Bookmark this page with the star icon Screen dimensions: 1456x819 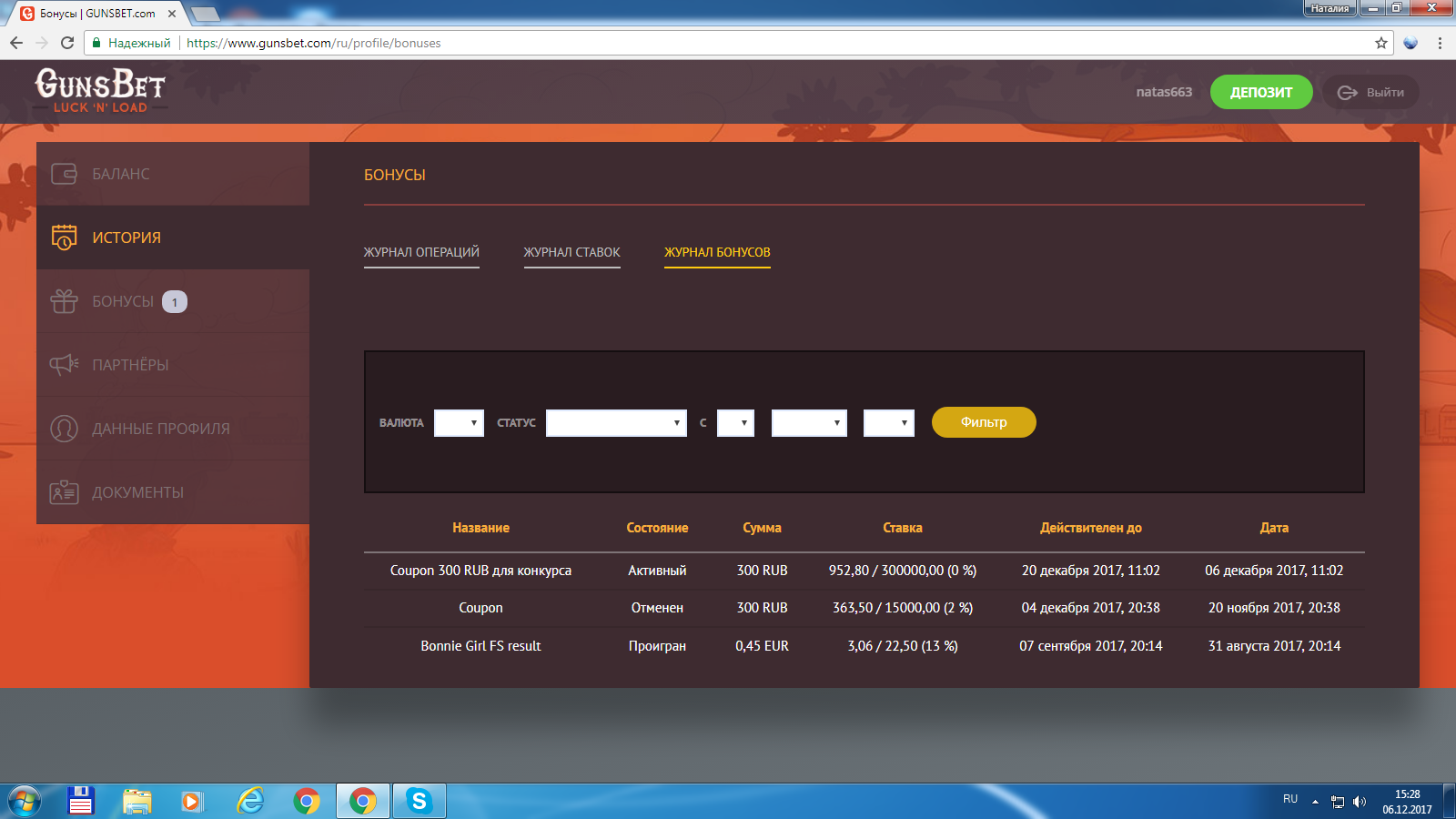point(1381,43)
